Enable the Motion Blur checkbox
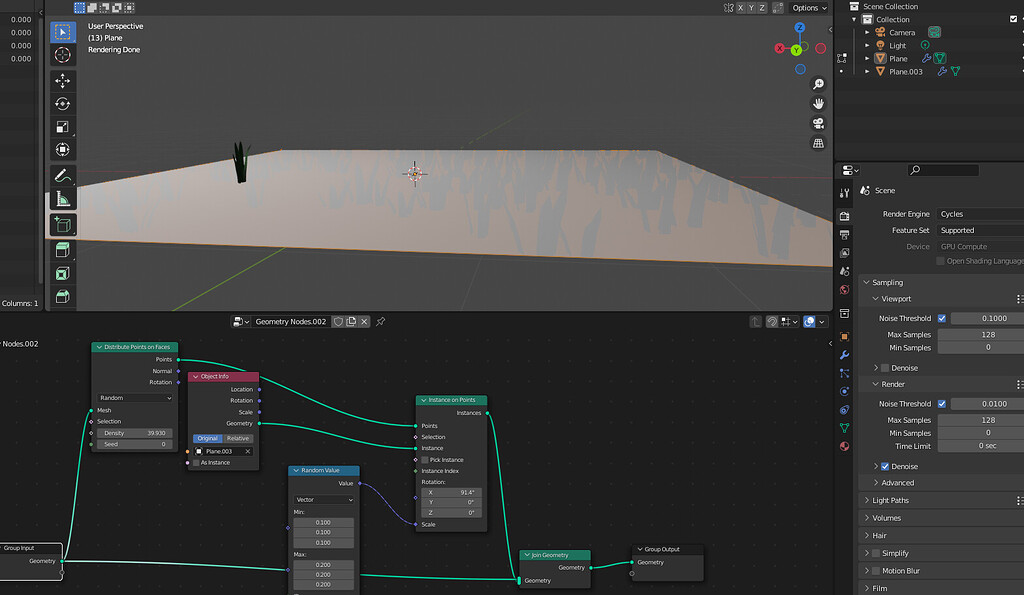The width and height of the screenshot is (1024, 595). pyautogui.click(x=876, y=570)
